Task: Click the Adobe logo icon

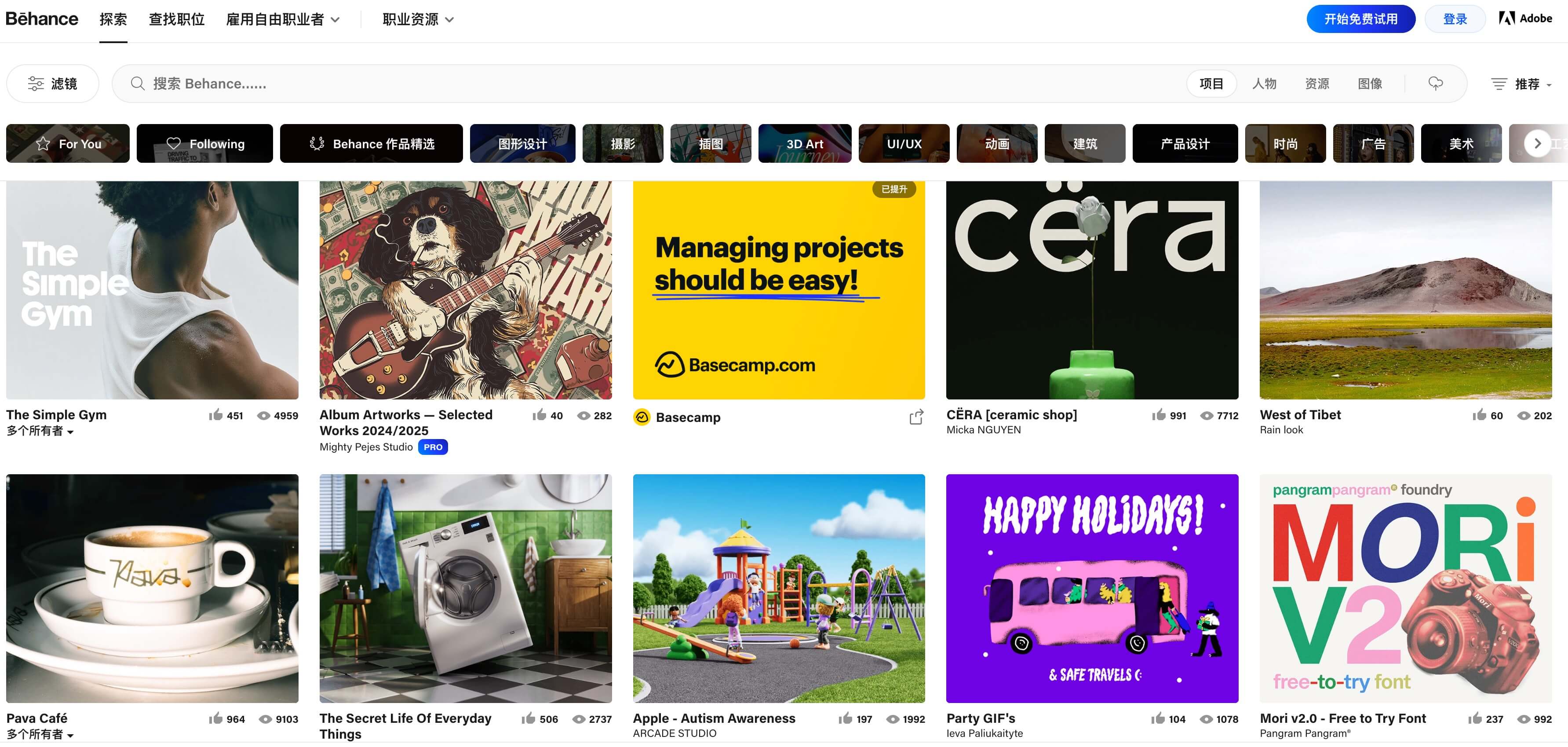Action: pyautogui.click(x=1507, y=18)
